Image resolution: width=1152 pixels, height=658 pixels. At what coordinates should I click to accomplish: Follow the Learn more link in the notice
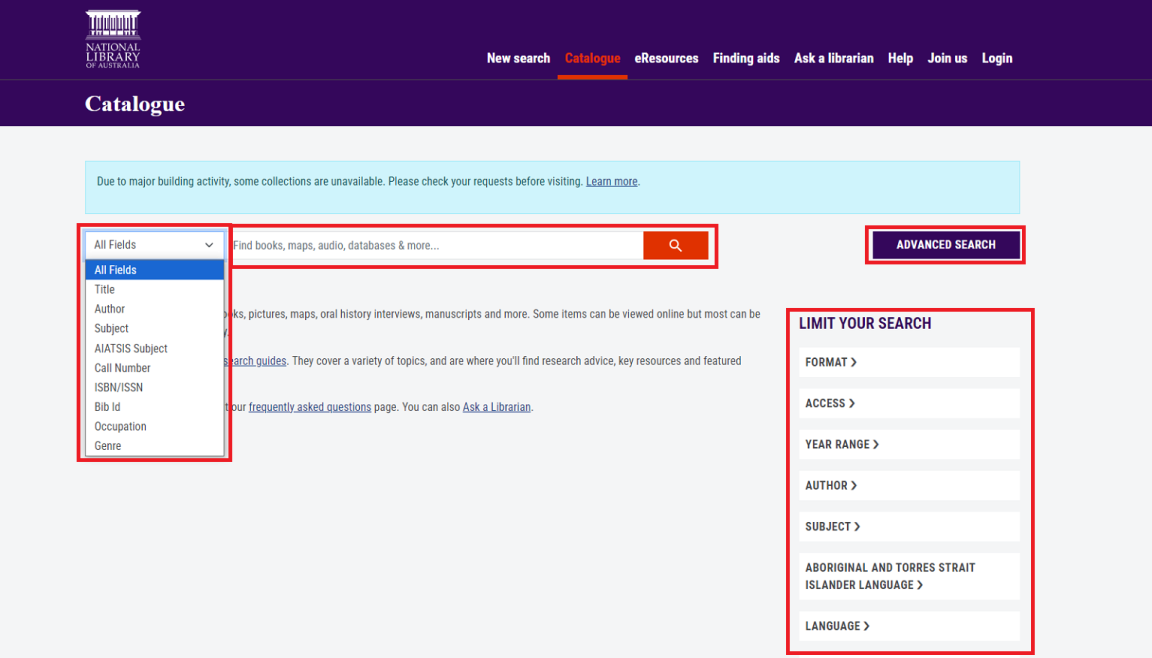(611, 181)
